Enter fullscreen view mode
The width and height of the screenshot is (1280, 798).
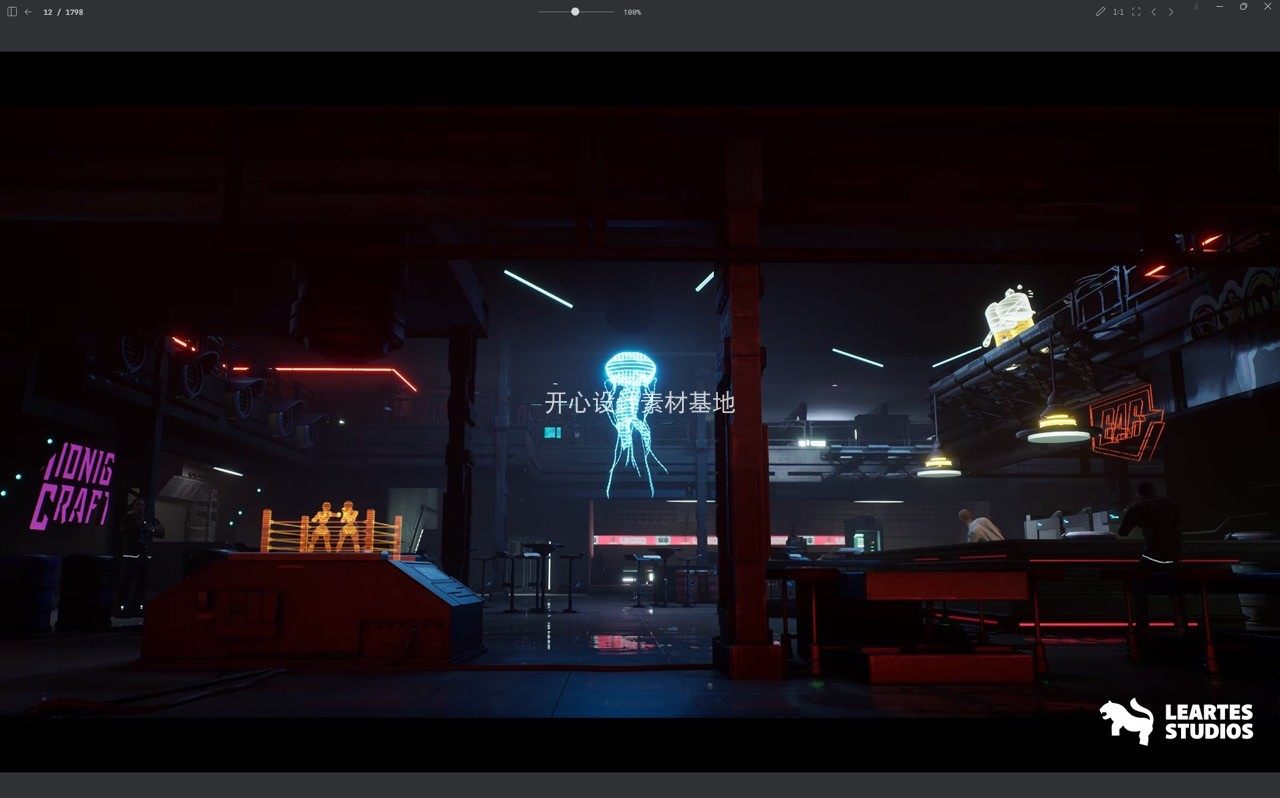(1136, 12)
